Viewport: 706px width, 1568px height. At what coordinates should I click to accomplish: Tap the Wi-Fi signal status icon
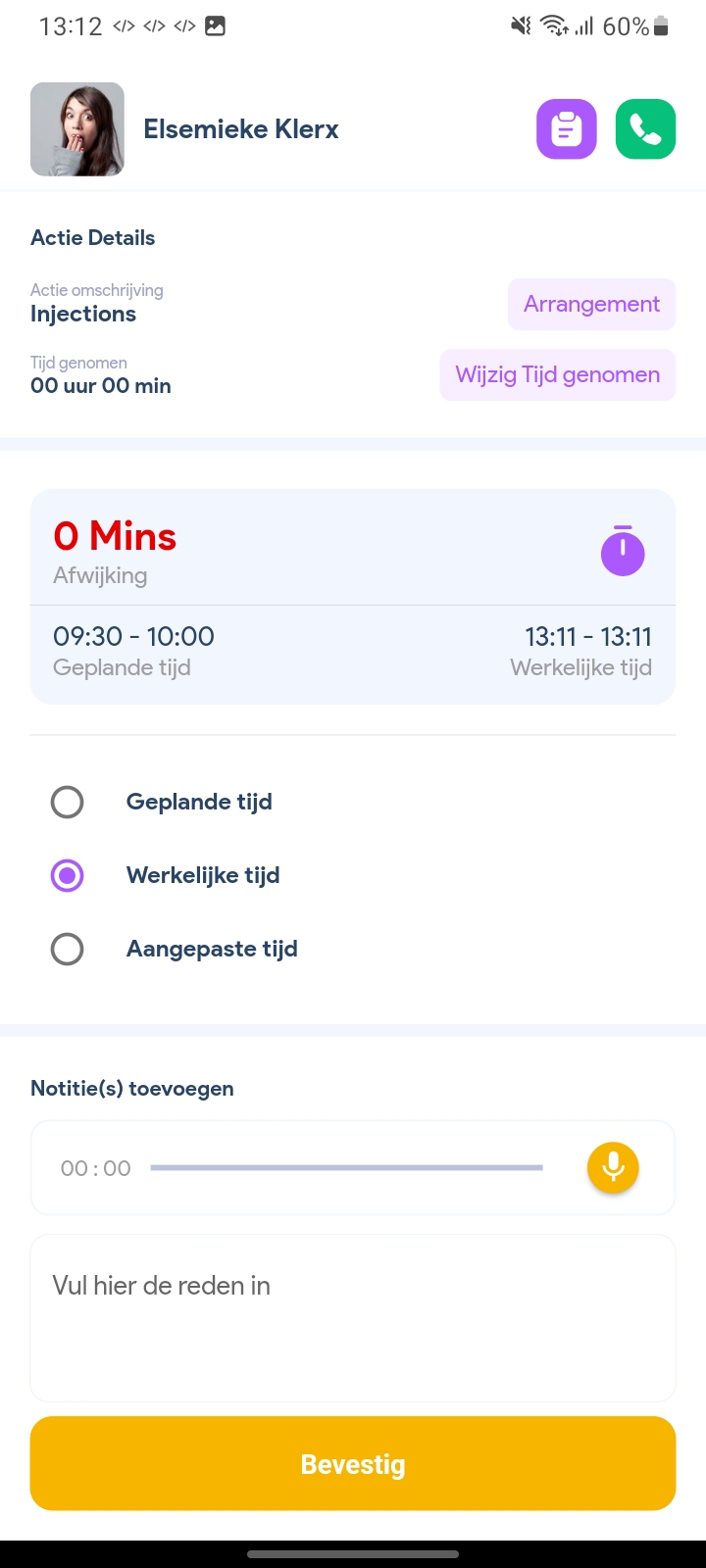point(554,26)
